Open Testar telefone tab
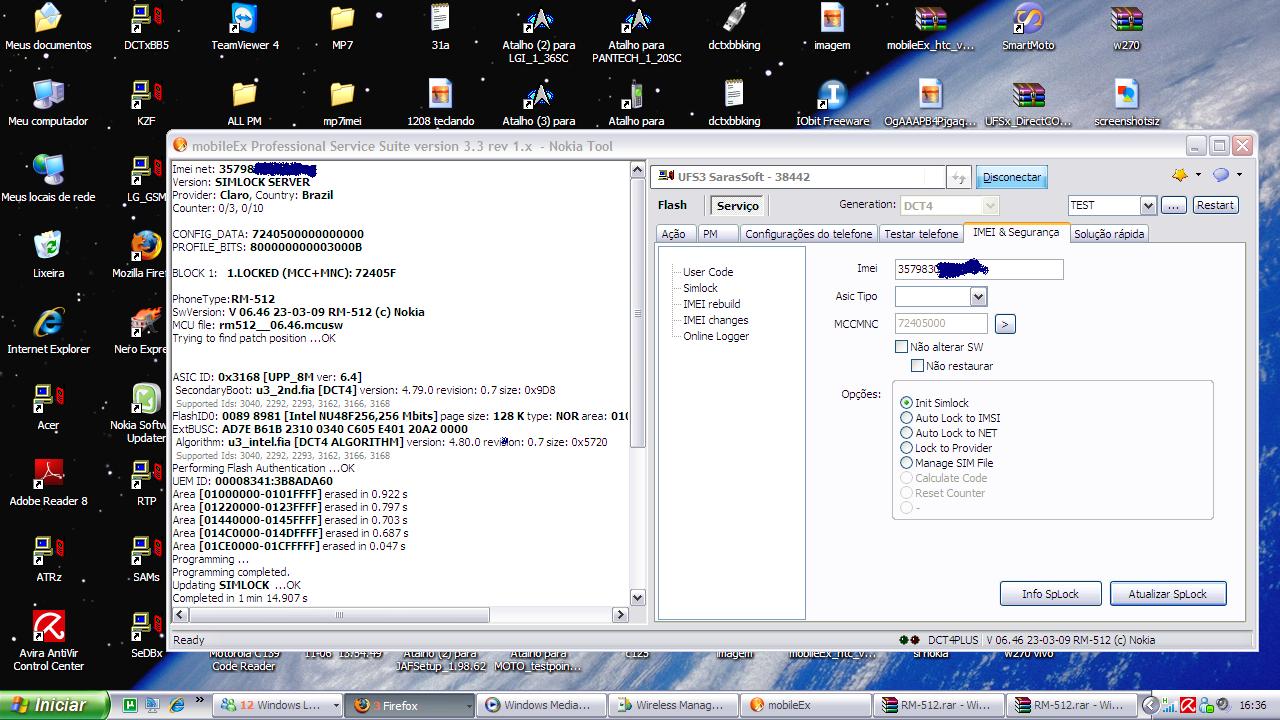 [x=921, y=234]
